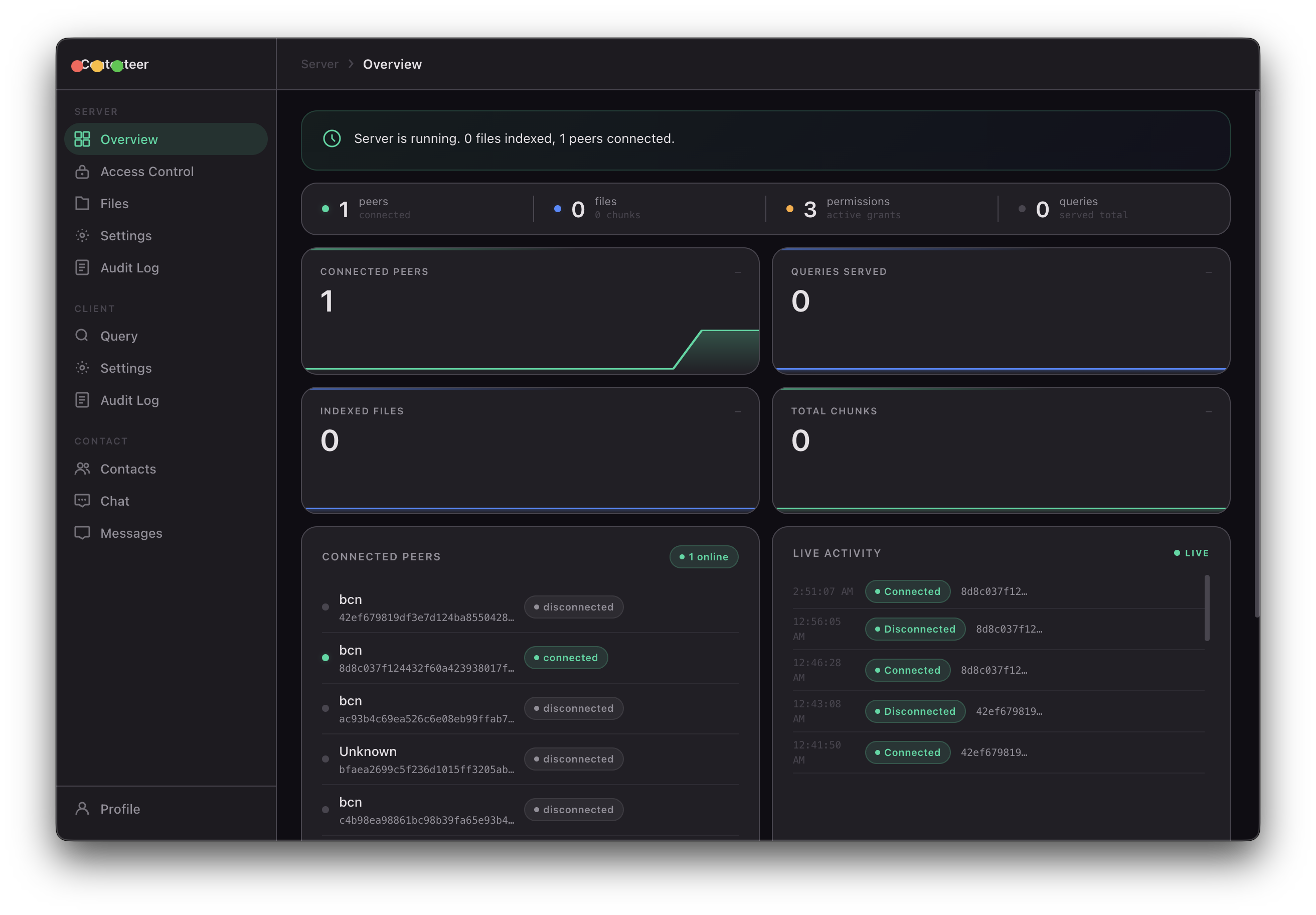The image size is (1316, 915).
Task: Click the Messages icon in sidebar
Action: pyautogui.click(x=82, y=533)
